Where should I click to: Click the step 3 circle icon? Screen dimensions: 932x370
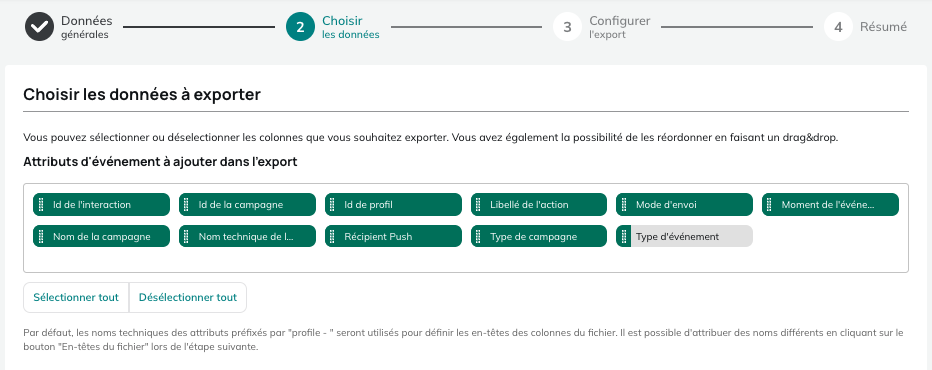coord(567,27)
